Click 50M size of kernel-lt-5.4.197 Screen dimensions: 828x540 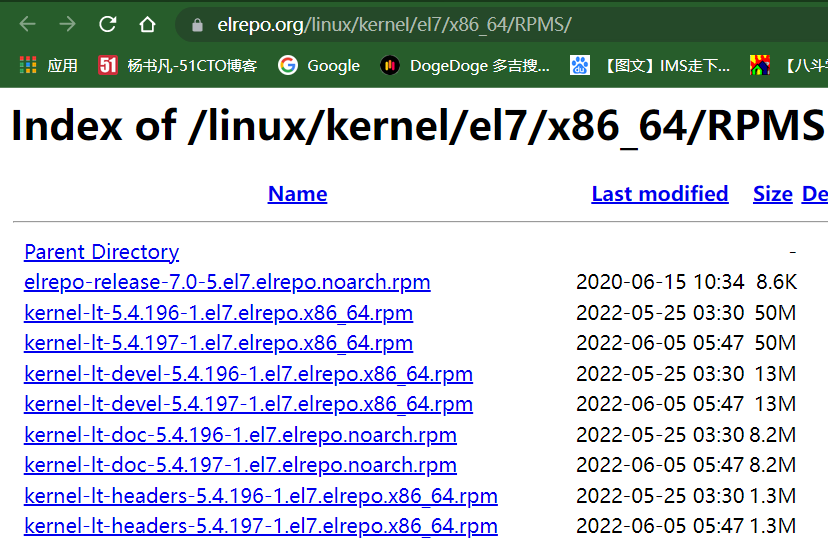(x=775, y=343)
